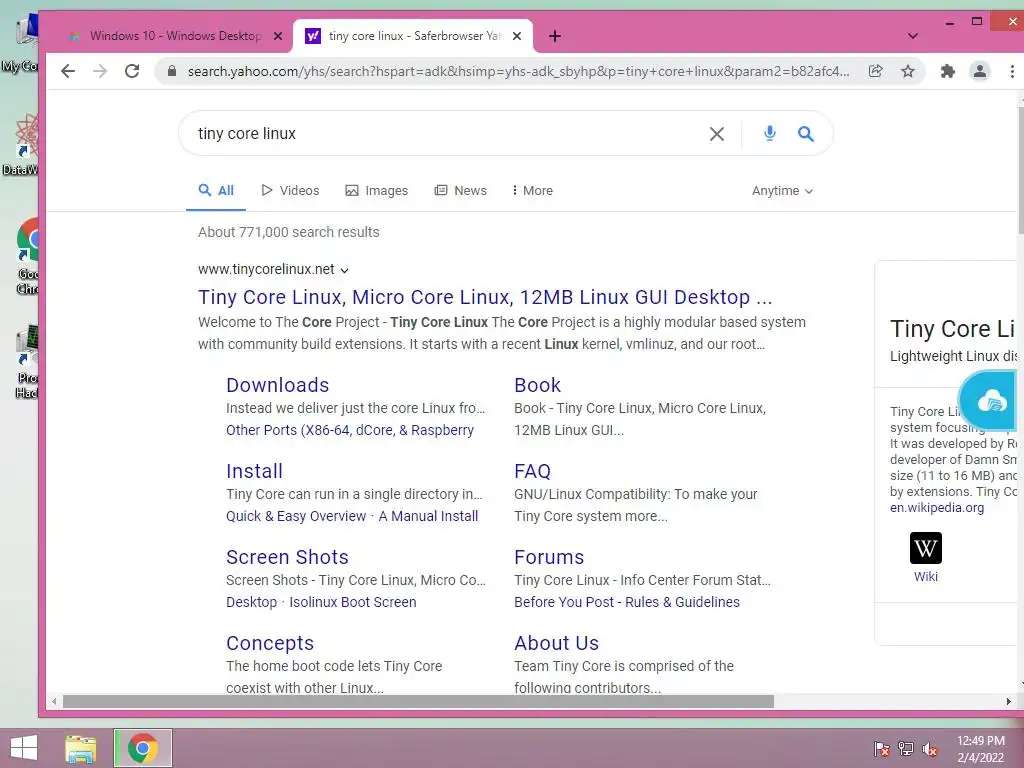Clear the search box with the X
This screenshot has width=1024, height=768.
(716, 134)
